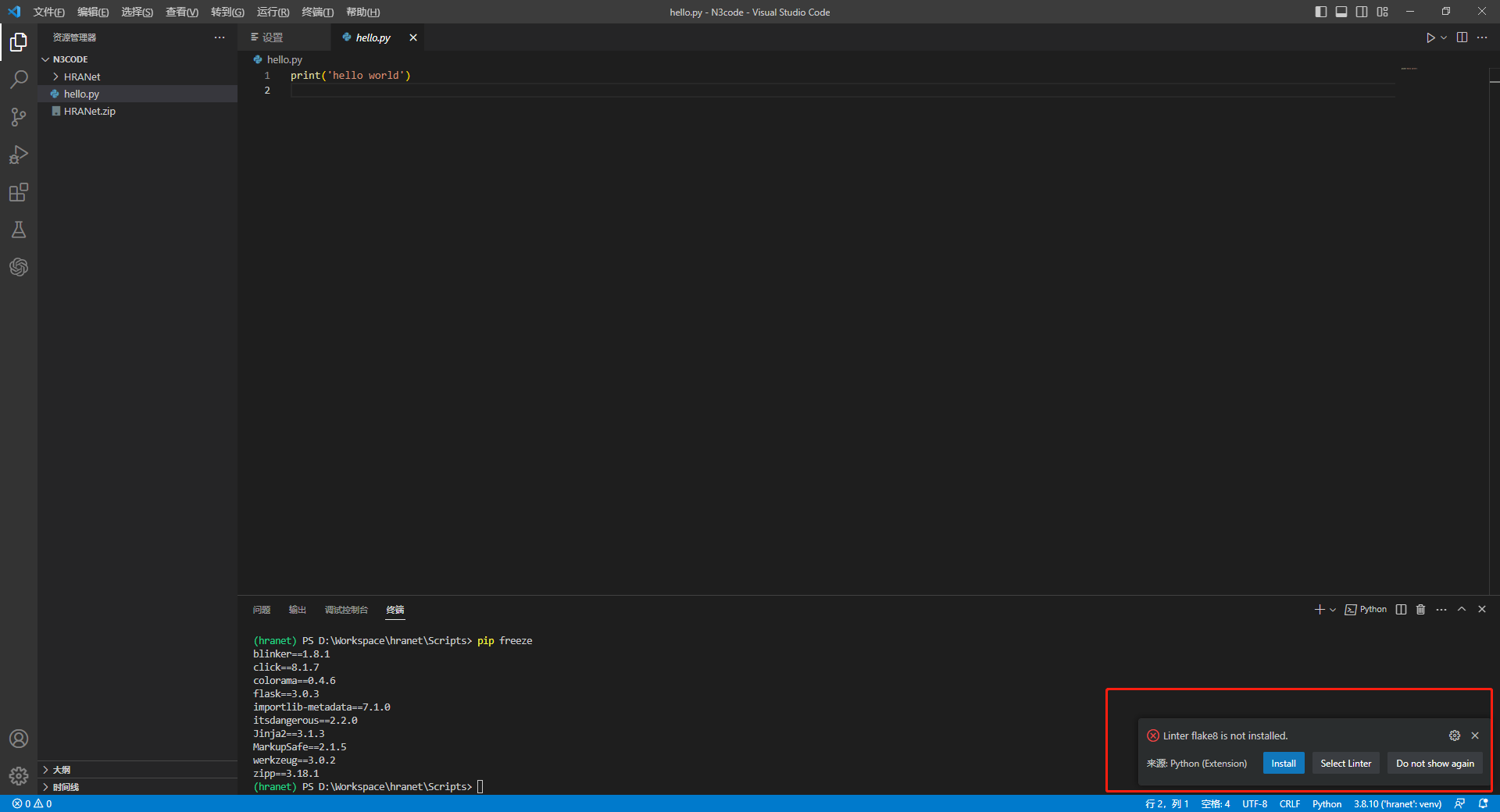Toggle primary side bar visibility

[x=1321, y=12]
